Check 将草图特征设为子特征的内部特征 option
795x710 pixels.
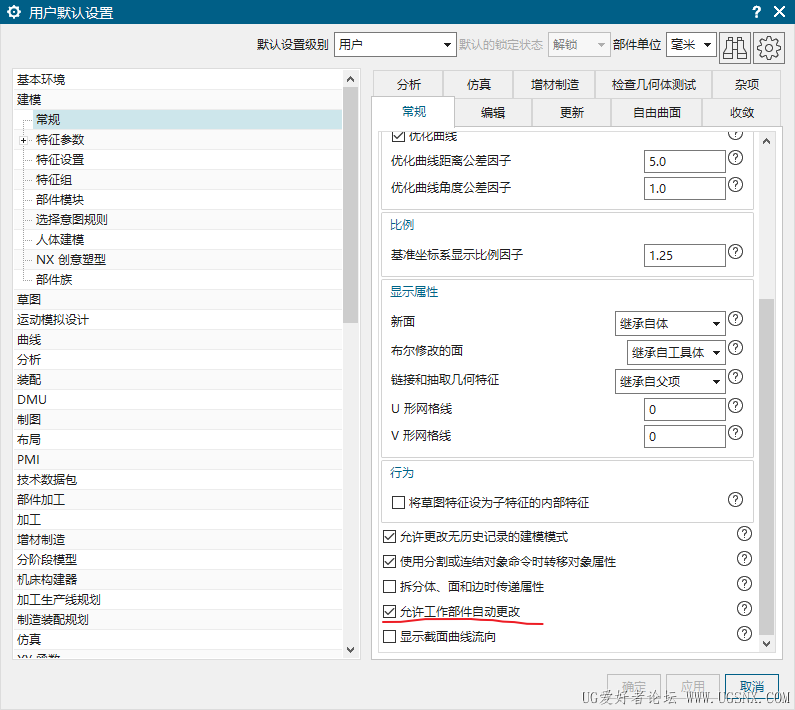click(399, 502)
